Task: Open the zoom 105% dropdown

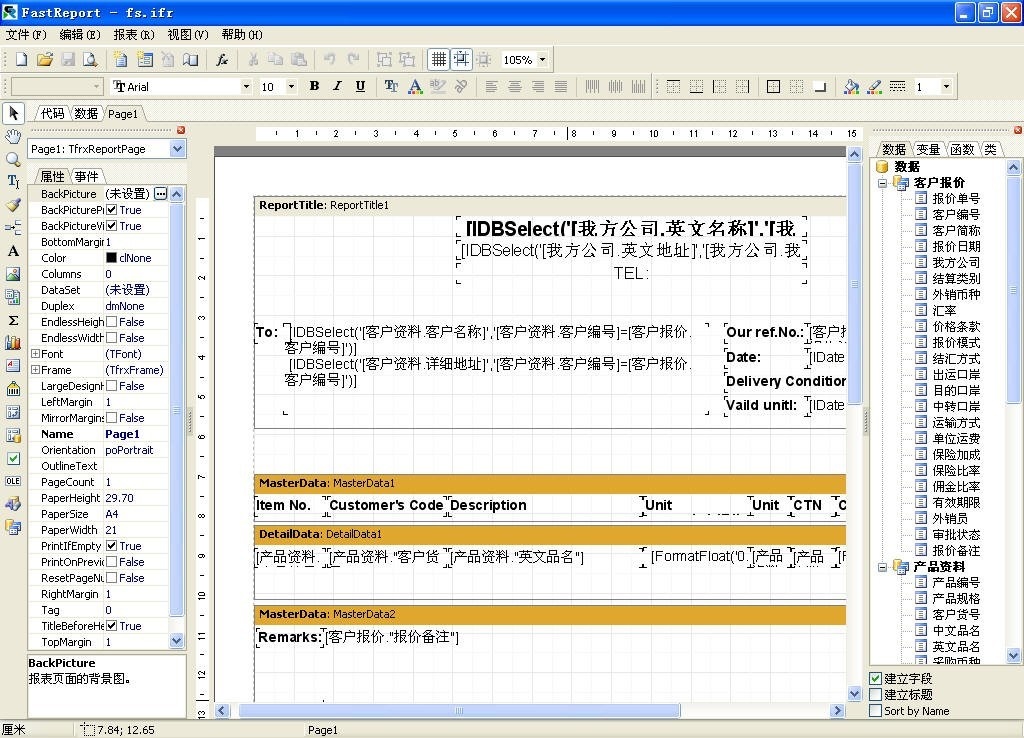Action: (x=542, y=59)
